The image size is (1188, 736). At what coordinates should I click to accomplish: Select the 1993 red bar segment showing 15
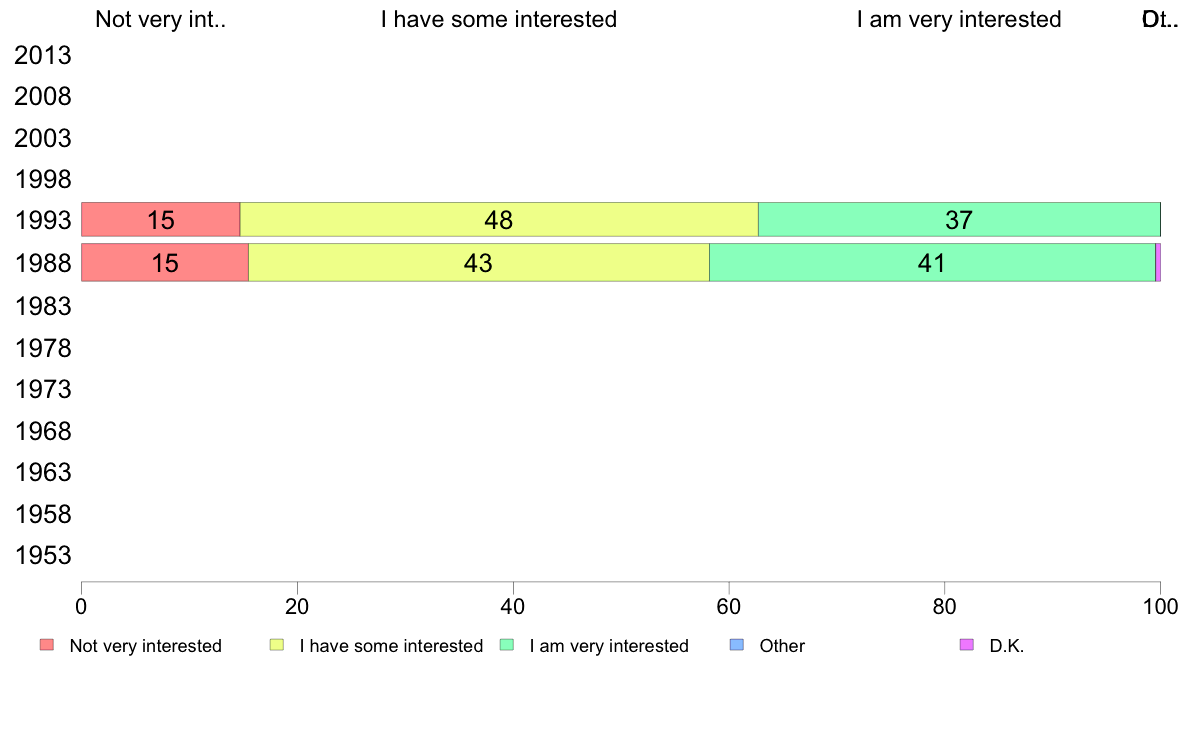(161, 220)
